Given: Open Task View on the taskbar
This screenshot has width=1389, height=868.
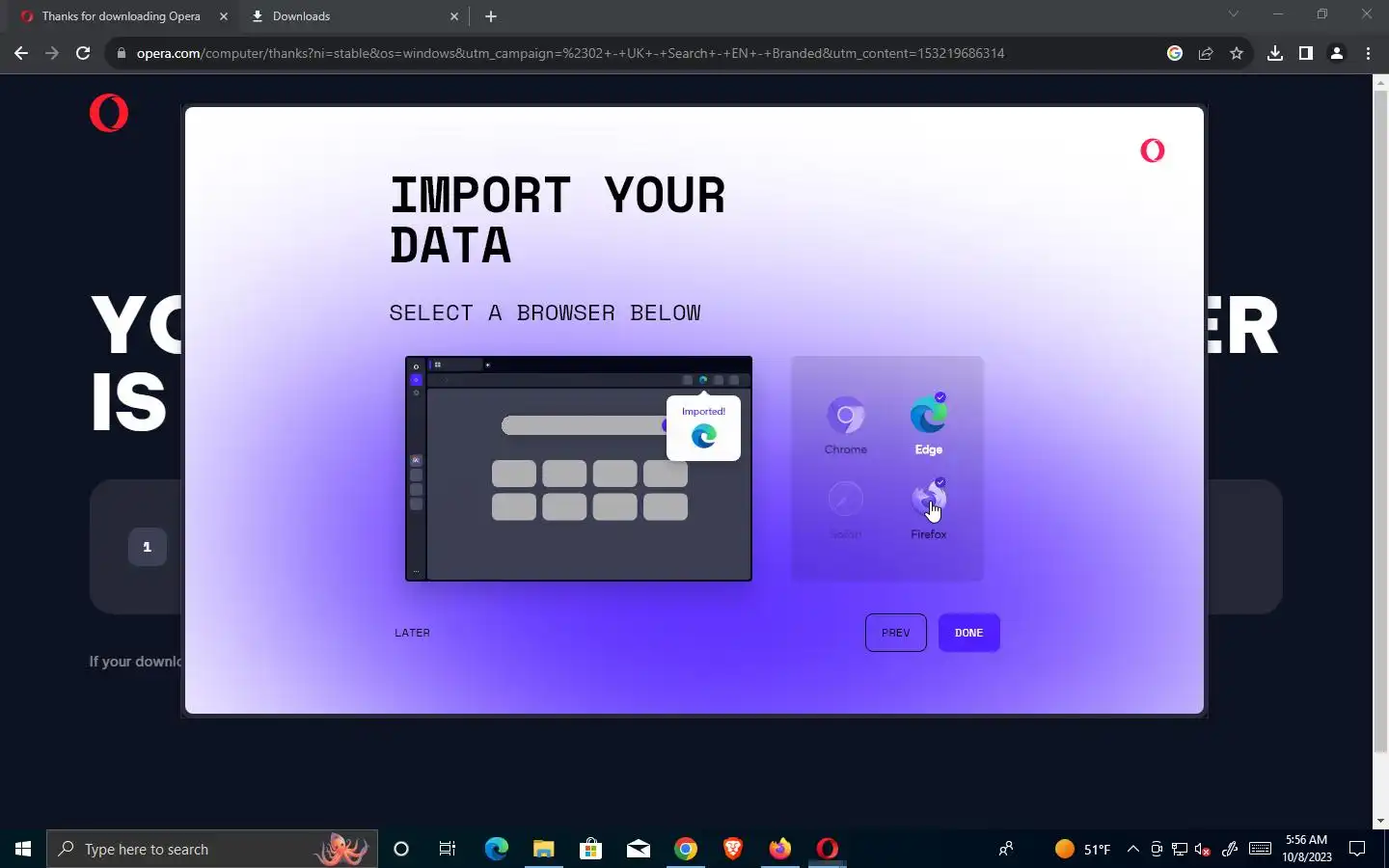Looking at the screenshot, I should click(x=448, y=849).
